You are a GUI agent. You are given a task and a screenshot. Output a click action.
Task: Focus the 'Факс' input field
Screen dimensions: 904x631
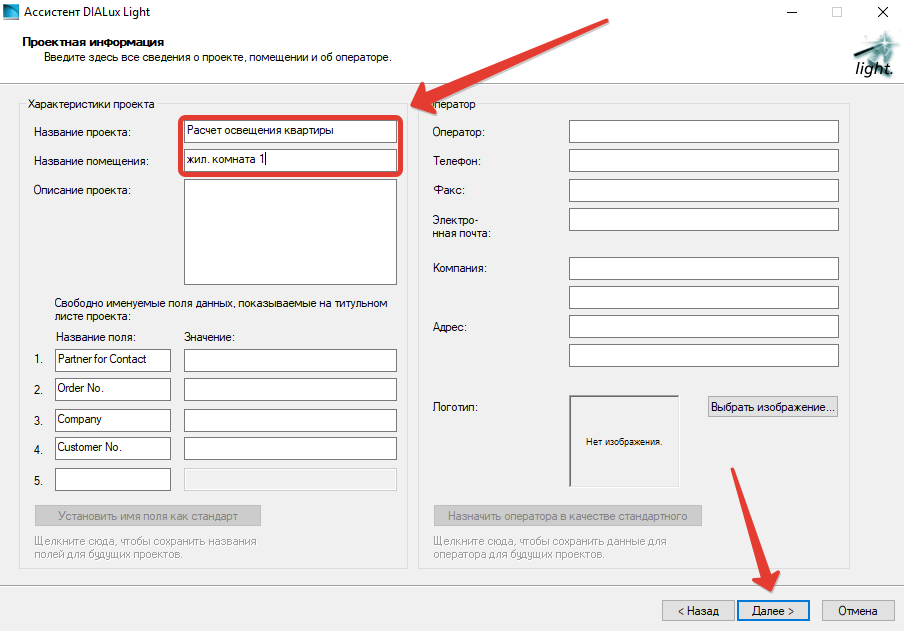pos(703,190)
